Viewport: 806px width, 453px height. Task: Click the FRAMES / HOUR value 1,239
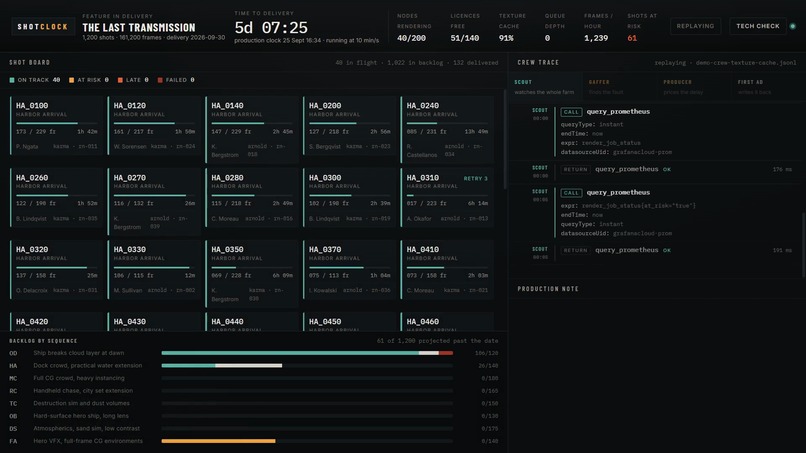596,38
